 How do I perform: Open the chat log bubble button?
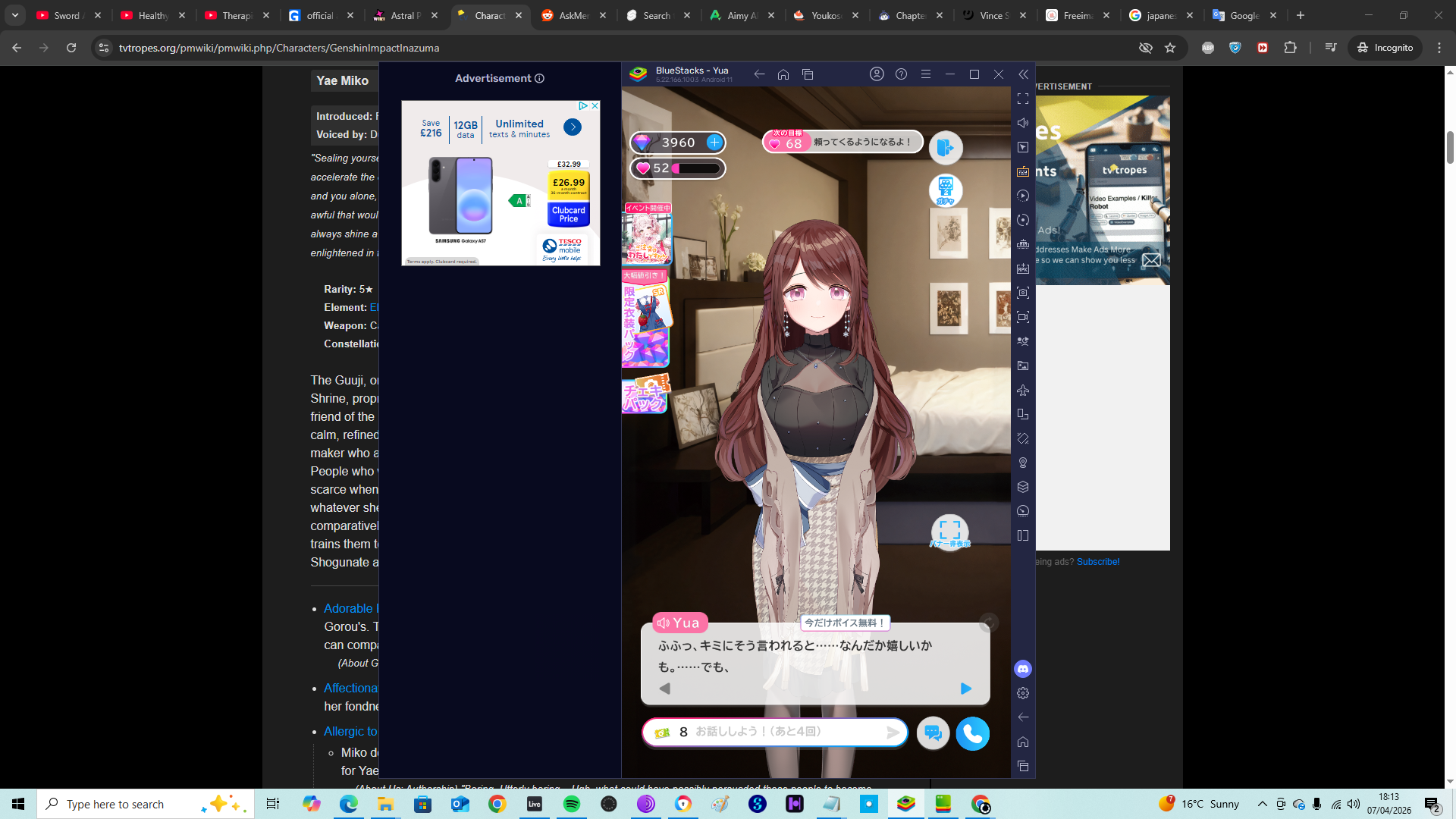click(x=933, y=733)
